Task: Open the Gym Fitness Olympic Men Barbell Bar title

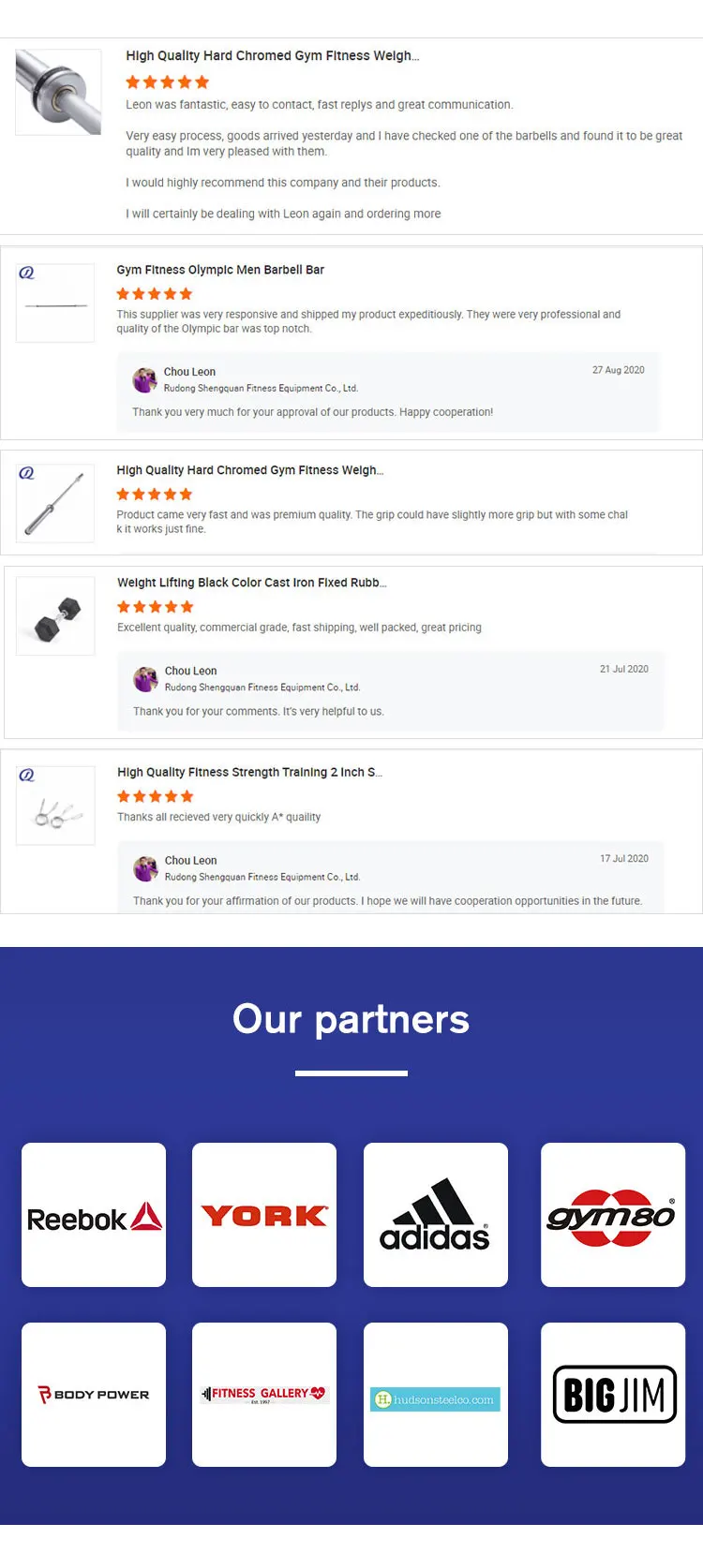Action: 220,270
